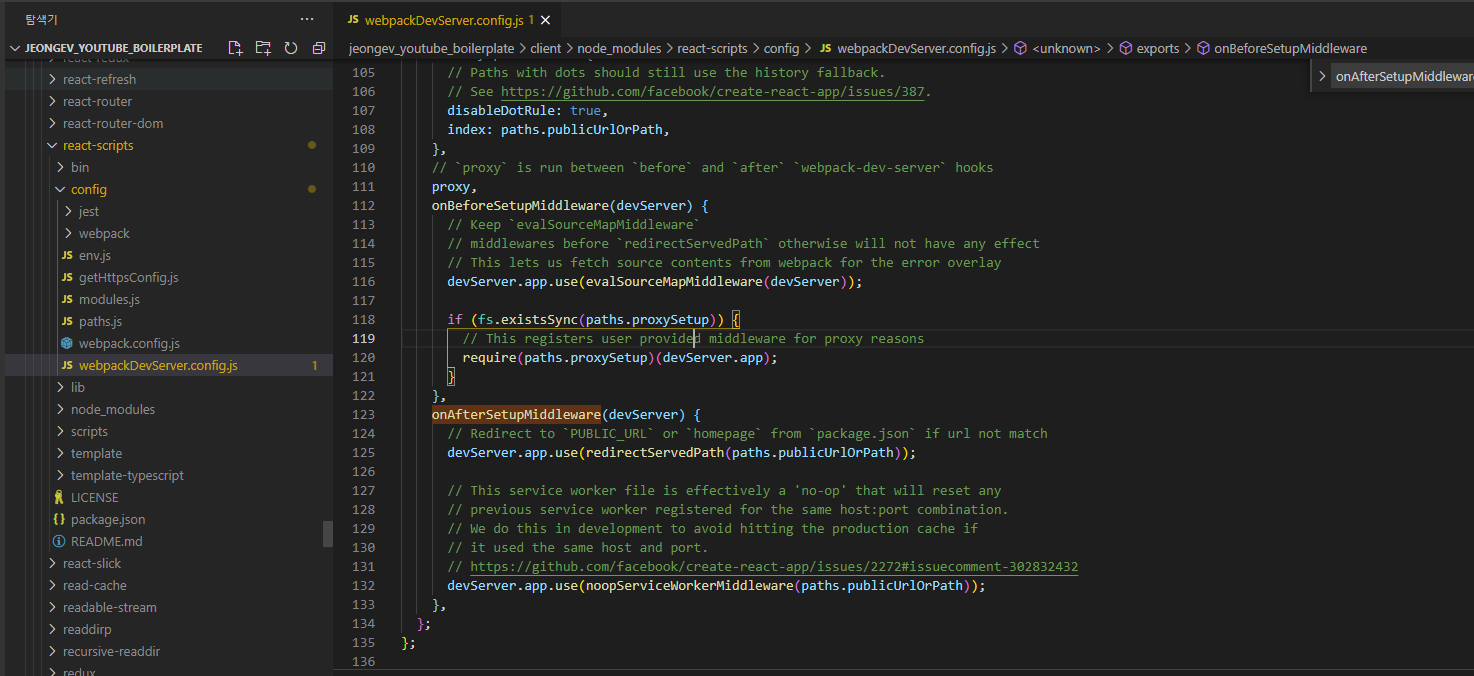Click the proxy property on line 111
Image resolution: width=1474 pixels, height=676 pixels.
coord(451,186)
